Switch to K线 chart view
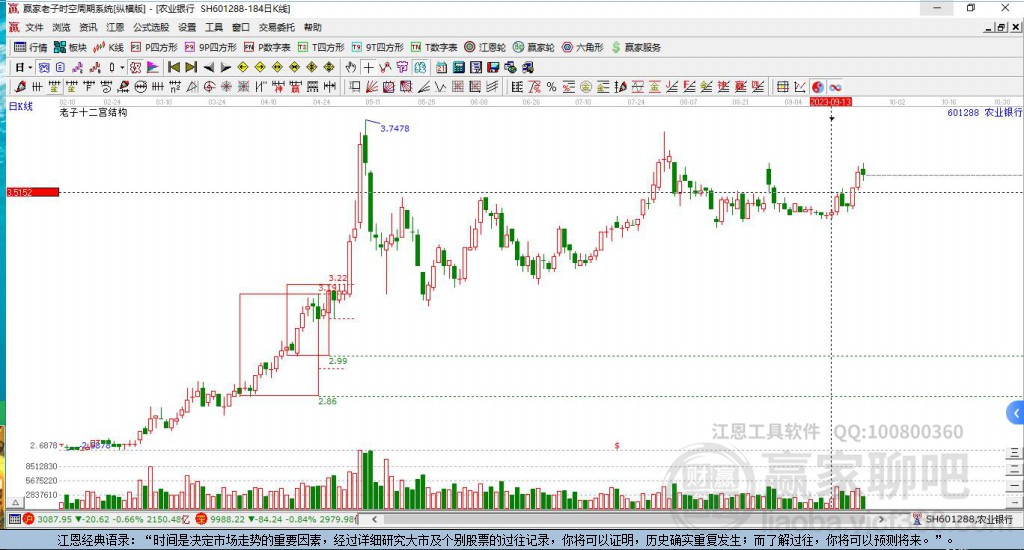This screenshot has width=1024, height=550. click(108, 47)
